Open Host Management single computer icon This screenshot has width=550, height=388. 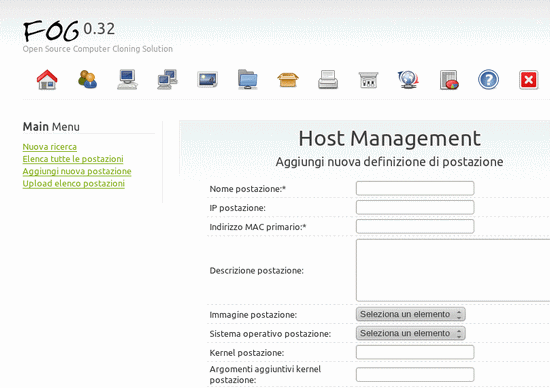pyautogui.click(x=127, y=80)
